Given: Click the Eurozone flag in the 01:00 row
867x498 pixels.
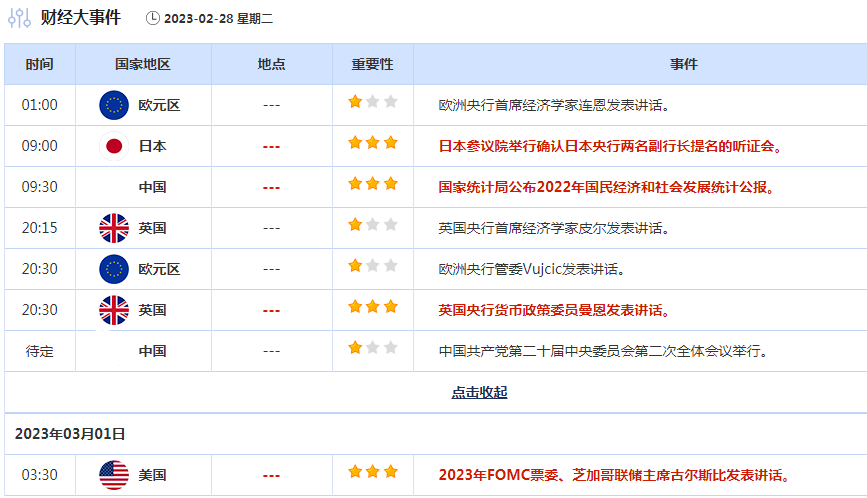Looking at the screenshot, I should coord(114,105).
